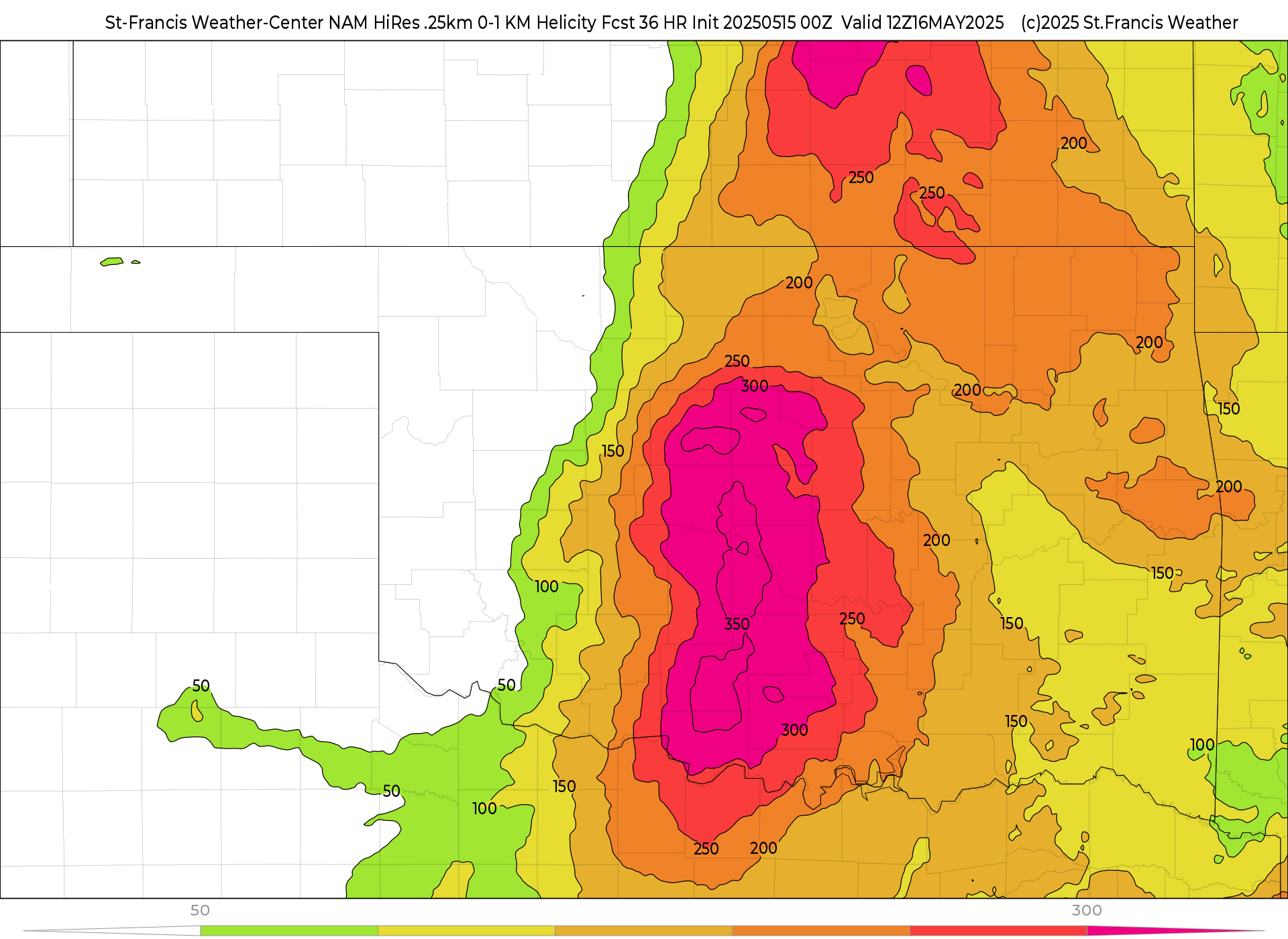
Task: Click "Fcst 36 HR" in the title
Action: click(x=644, y=23)
